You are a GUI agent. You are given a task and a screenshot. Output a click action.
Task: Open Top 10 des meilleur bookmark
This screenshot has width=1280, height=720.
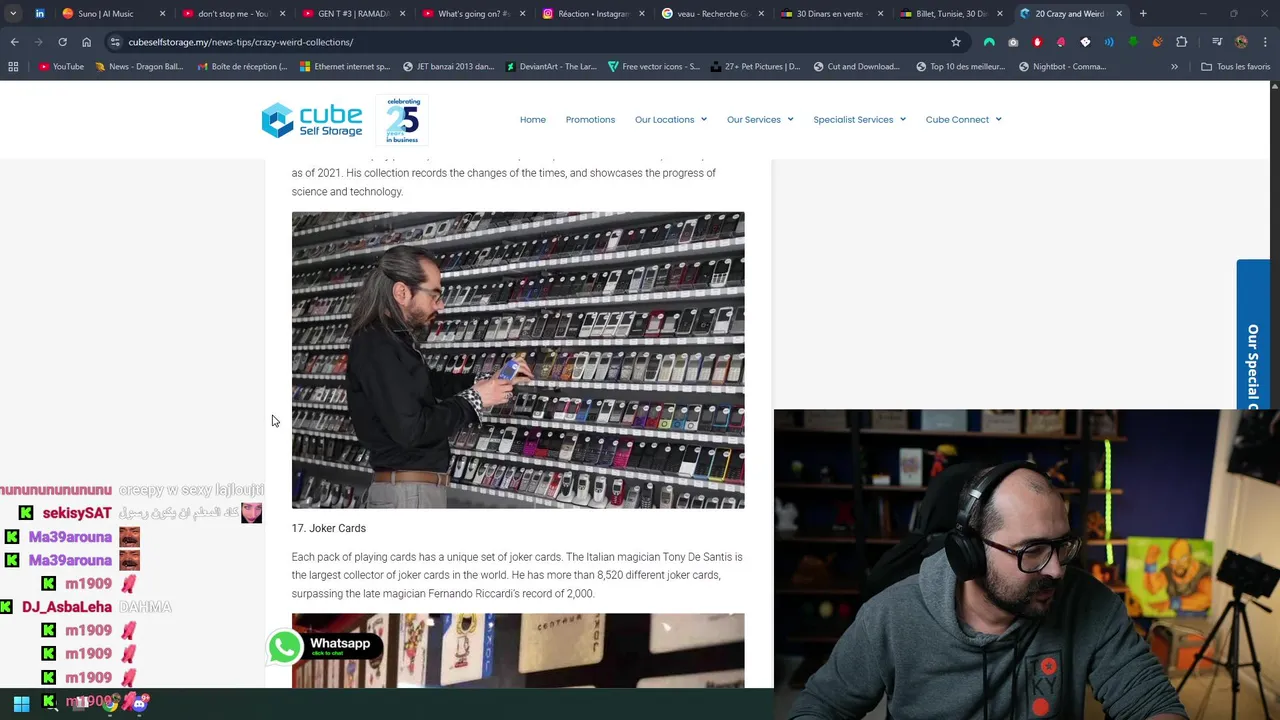[960, 67]
